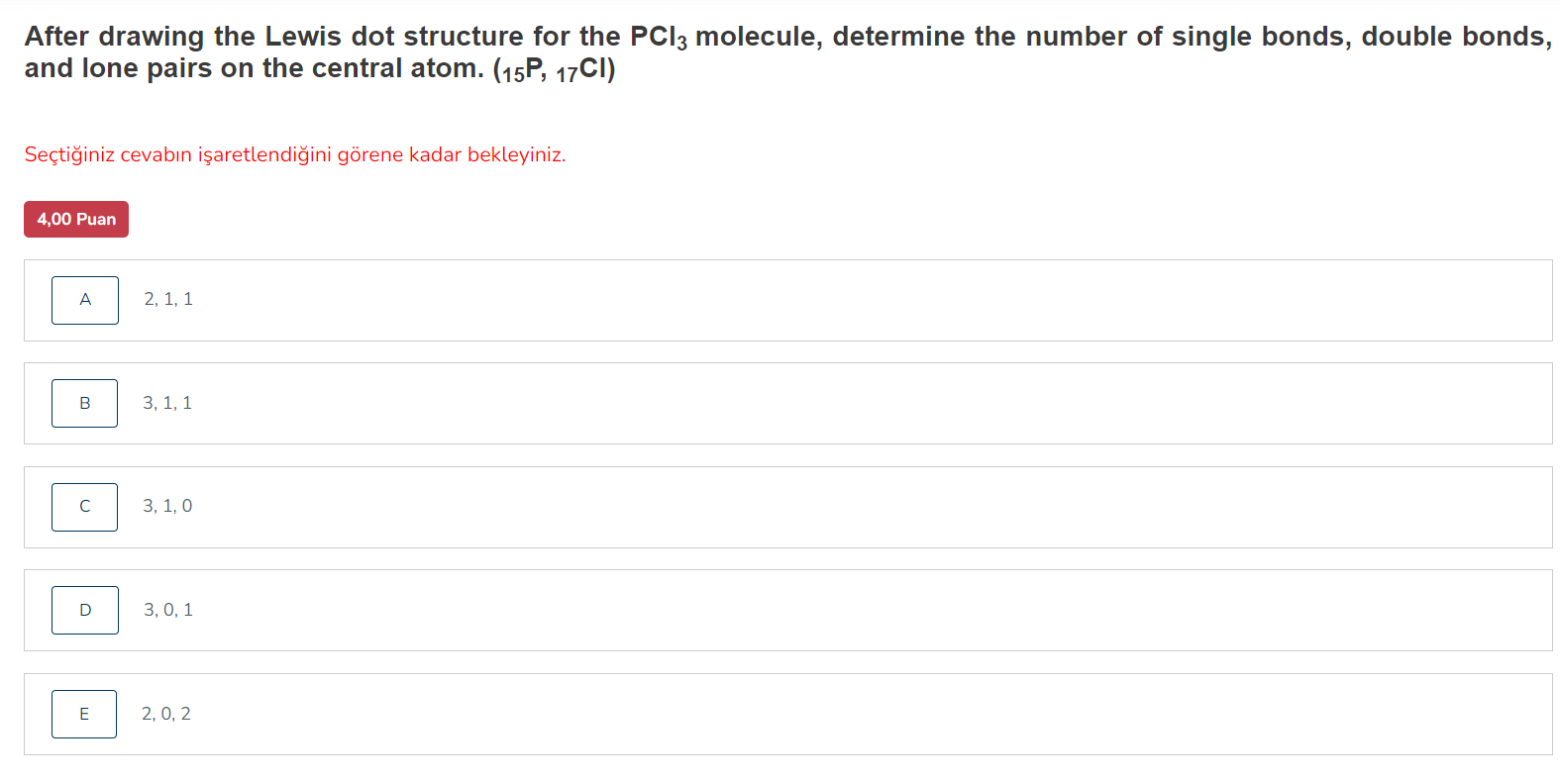Click the red Turkish instruction text
The width and height of the screenshot is (1560, 784).
(295, 154)
